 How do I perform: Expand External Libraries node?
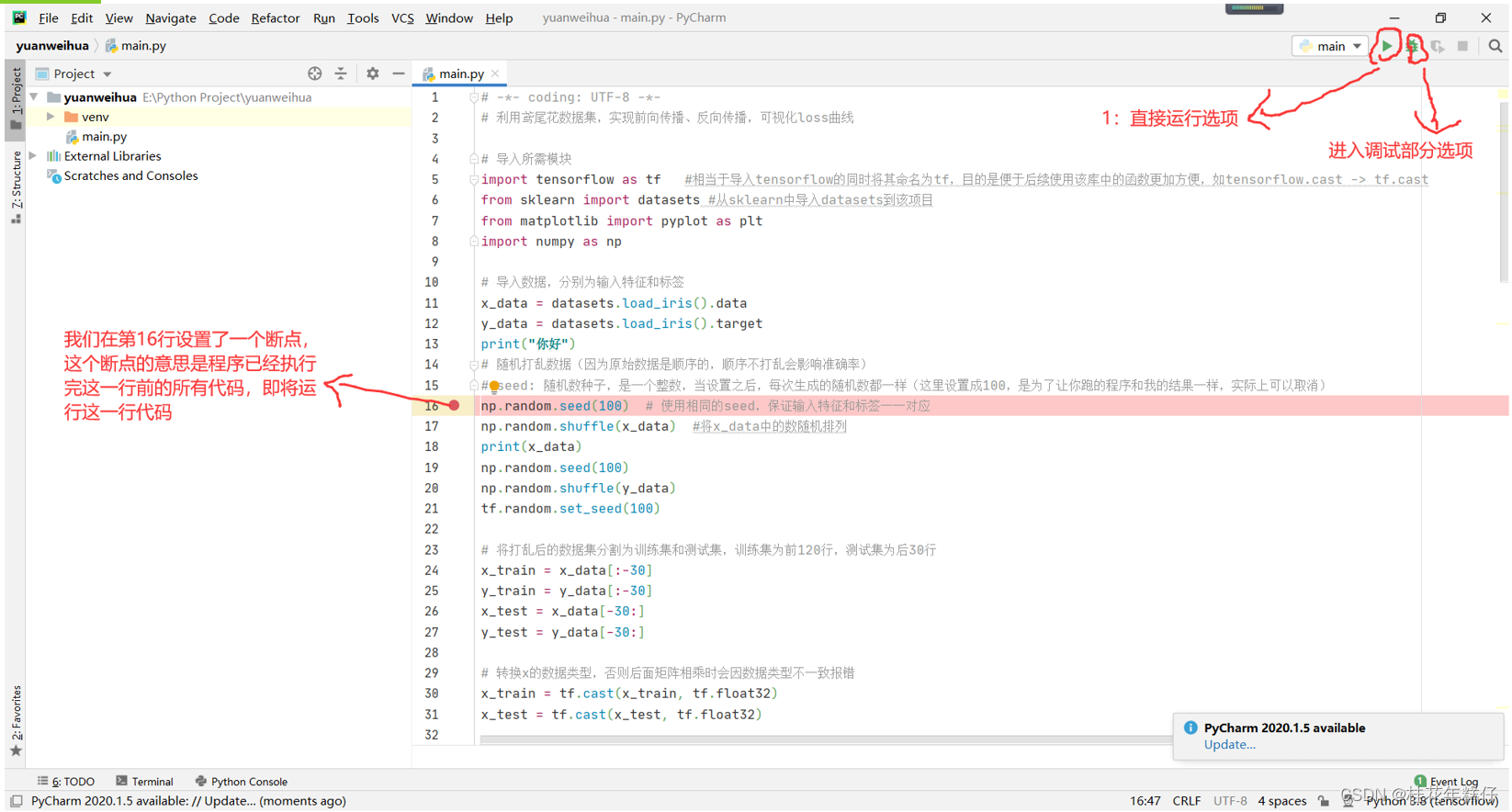(34, 156)
